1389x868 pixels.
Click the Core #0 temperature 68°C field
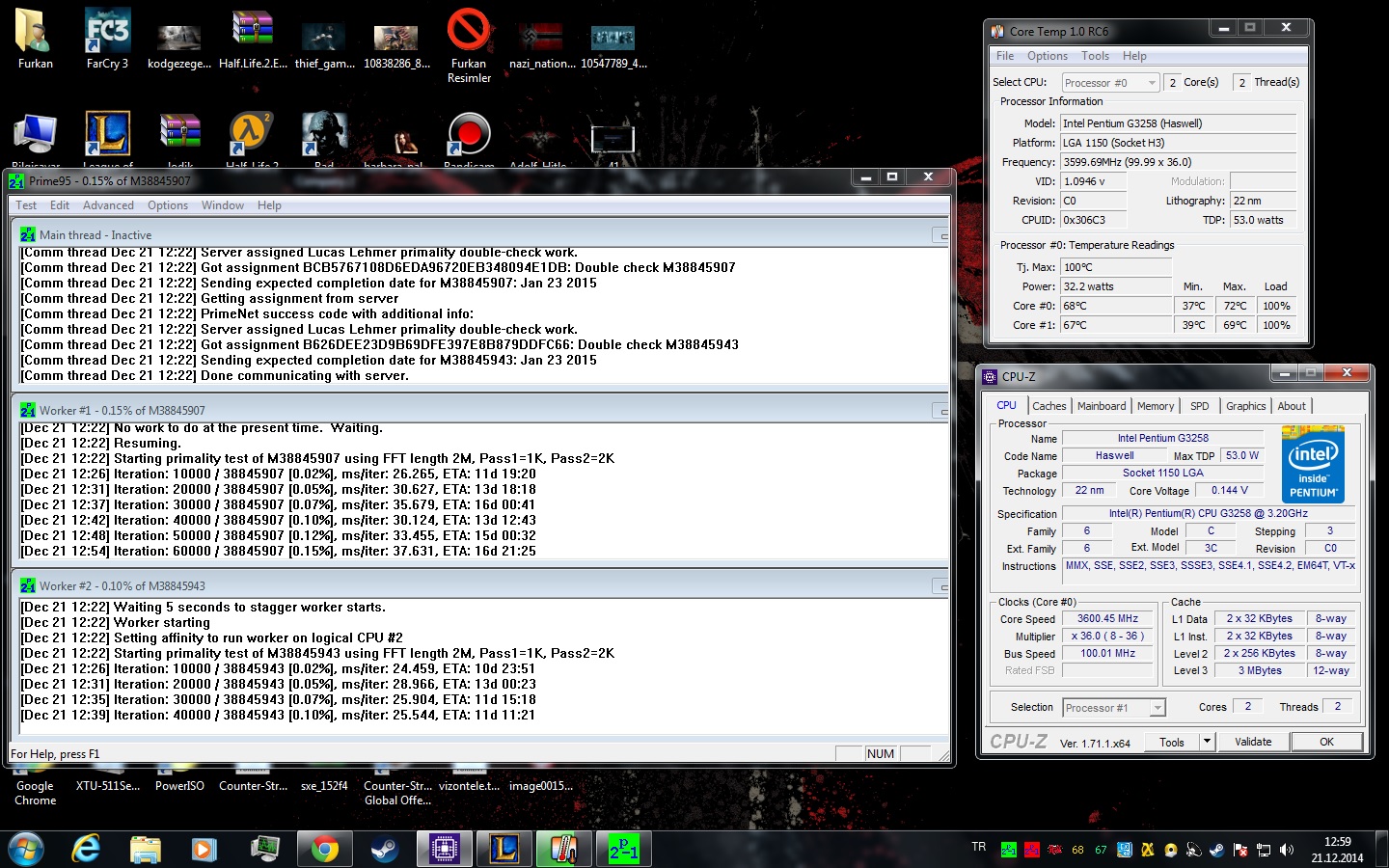(1116, 306)
